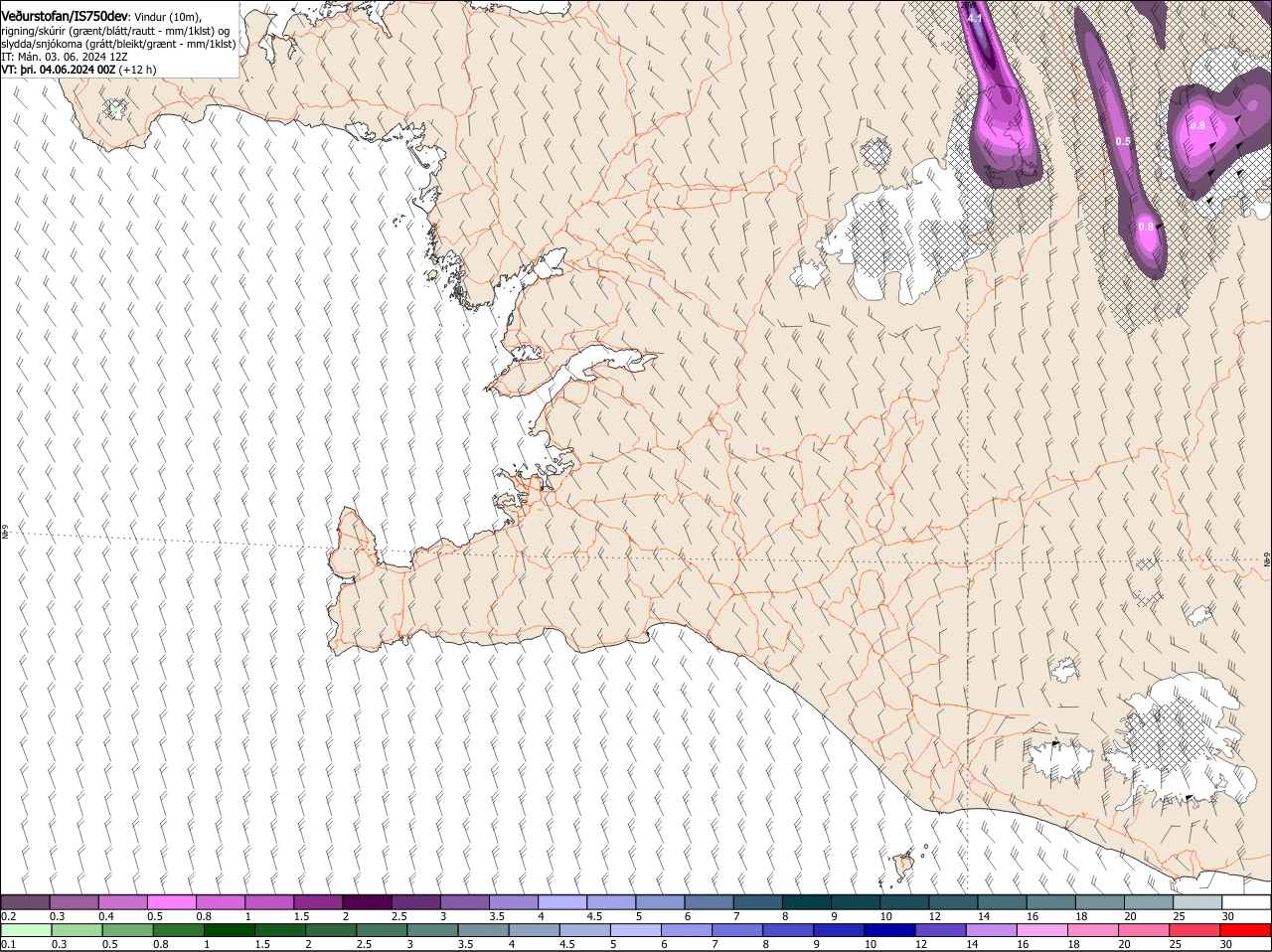Viewport: 1272px width, 952px height.
Task: Click the initial time line 'IT: Mán. 03. 06. 2024 12Z'
Action: pyautogui.click(x=65, y=57)
